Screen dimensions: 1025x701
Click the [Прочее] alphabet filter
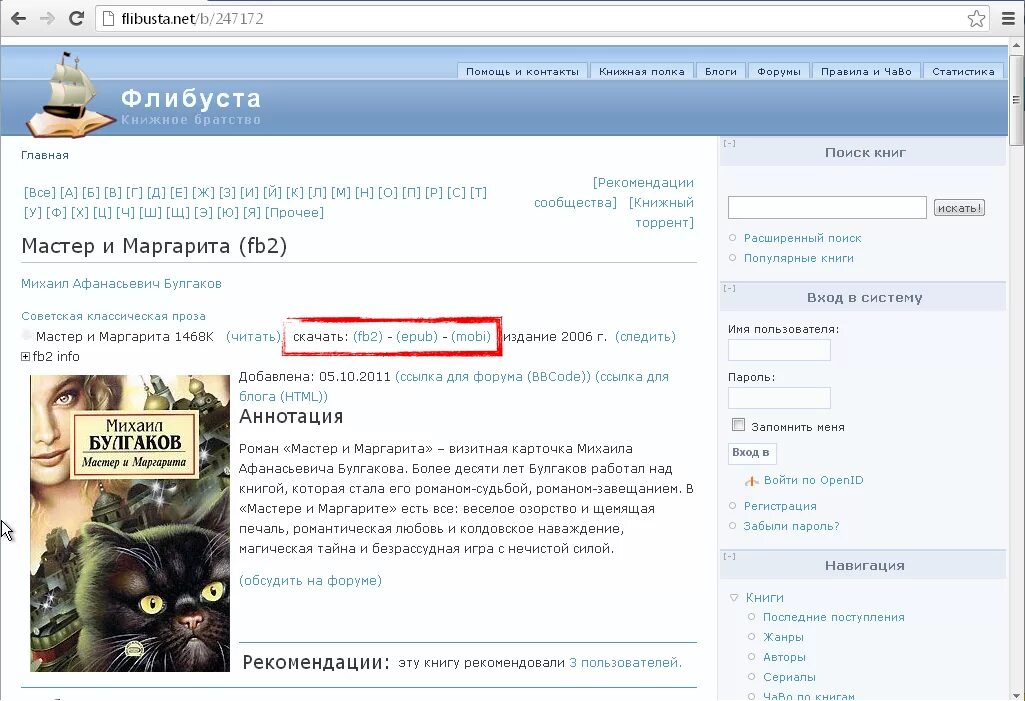click(x=294, y=213)
